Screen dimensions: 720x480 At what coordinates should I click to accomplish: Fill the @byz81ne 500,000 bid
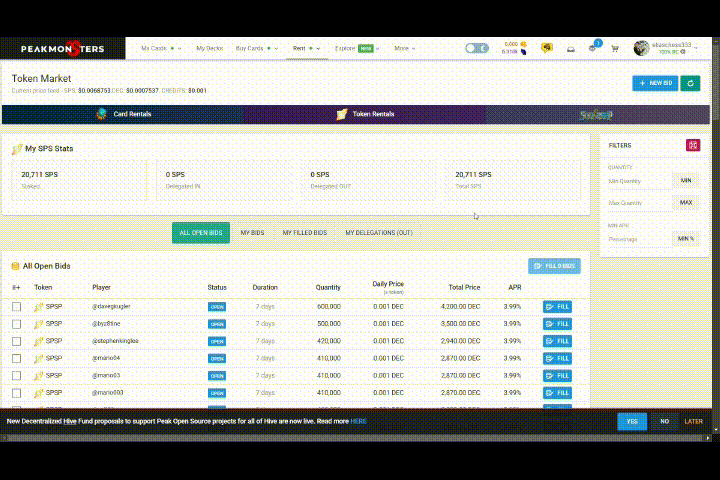(557, 324)
